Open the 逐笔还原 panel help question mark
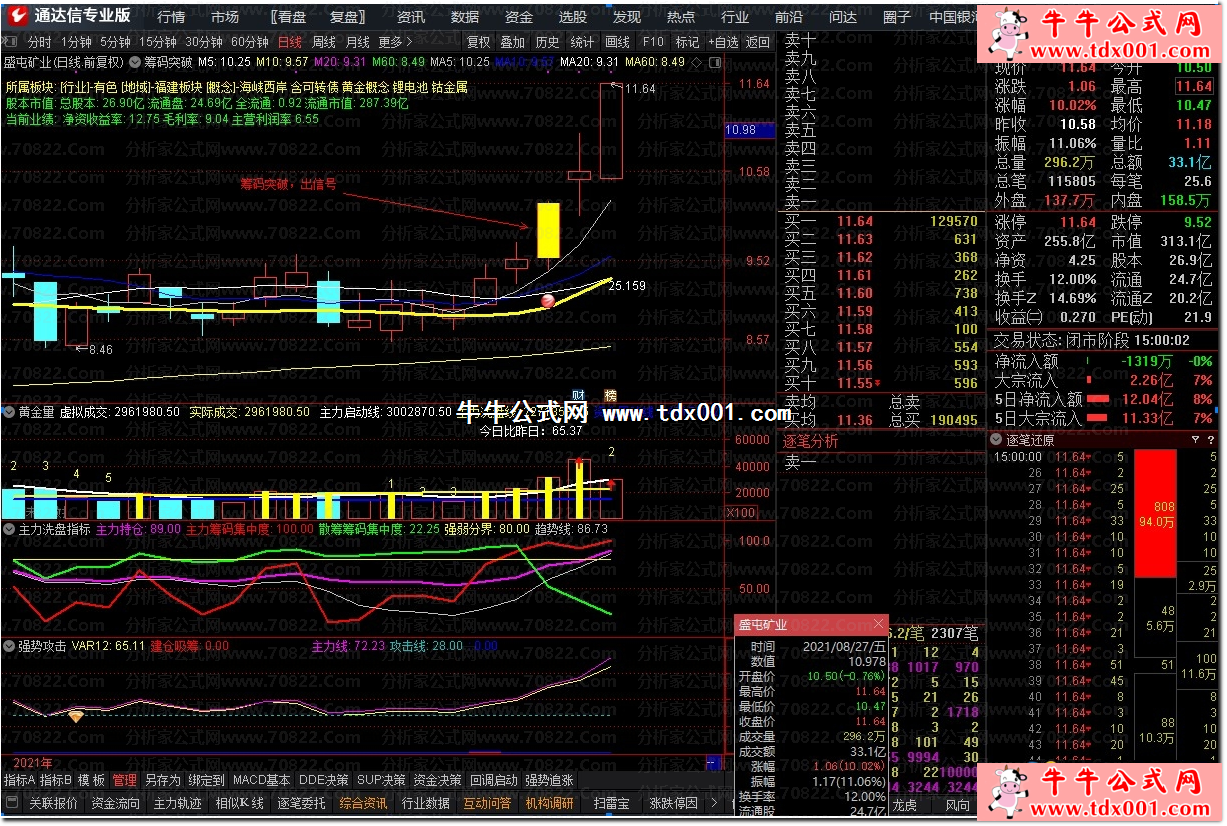 tap(1210, 440)
